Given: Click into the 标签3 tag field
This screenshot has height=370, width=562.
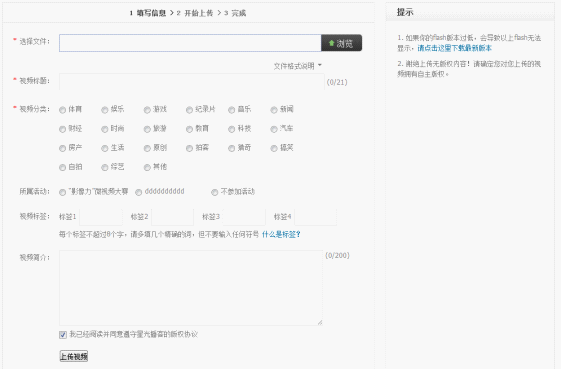Looking at the screenshot, I should click(244, 217).
